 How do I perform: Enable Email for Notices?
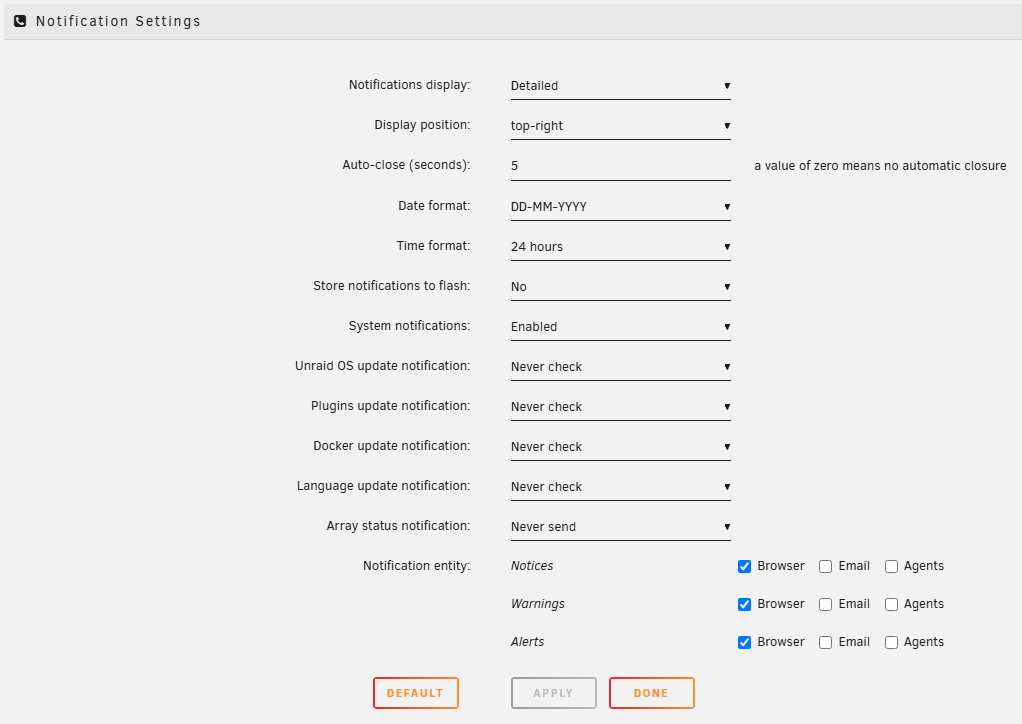pyautogui.click(x=825, y=566)
